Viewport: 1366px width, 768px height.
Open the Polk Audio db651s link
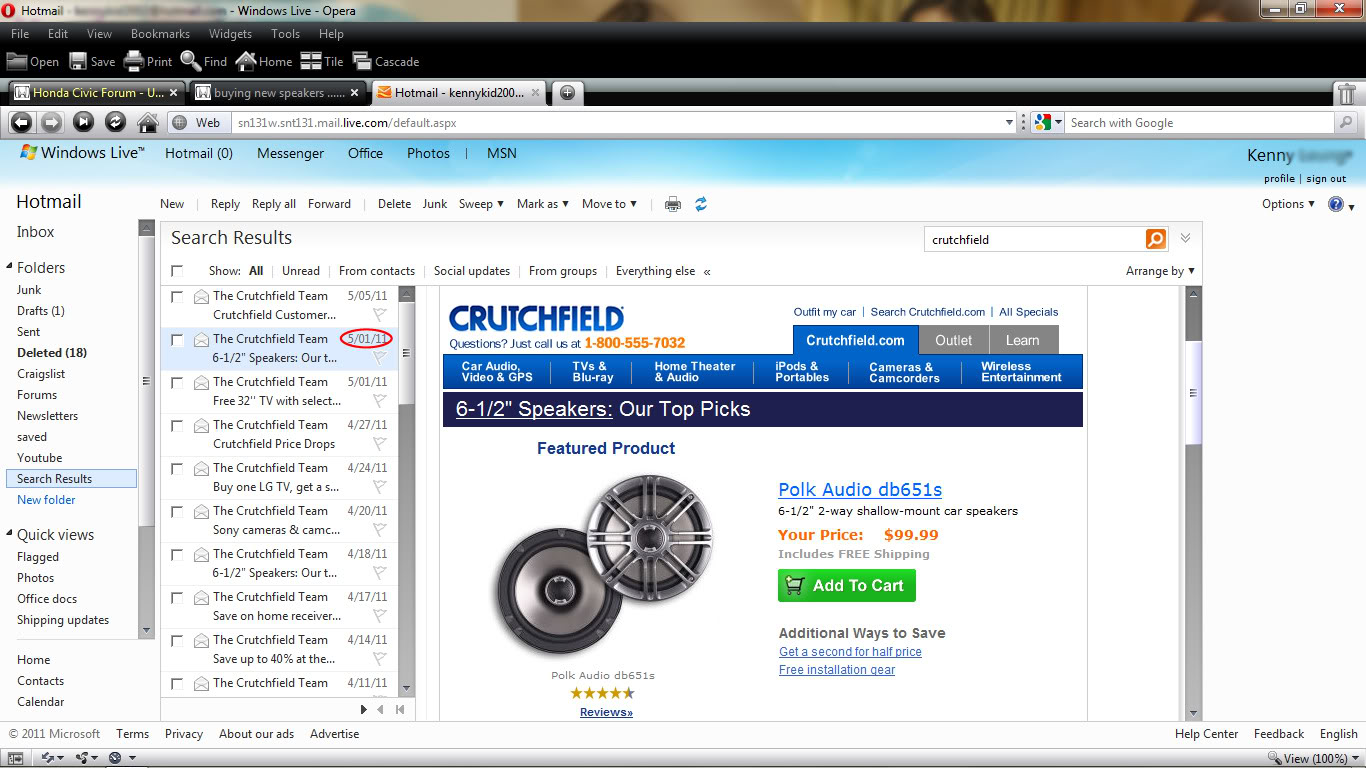860,490
